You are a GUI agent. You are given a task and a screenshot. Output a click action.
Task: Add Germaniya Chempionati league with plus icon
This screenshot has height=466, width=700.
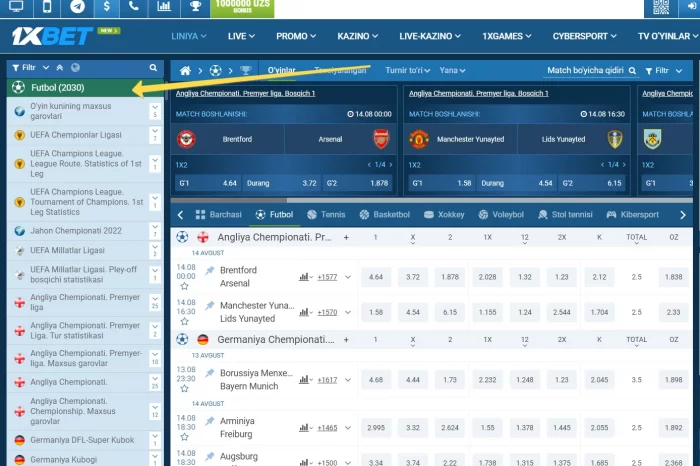point(346,340)
